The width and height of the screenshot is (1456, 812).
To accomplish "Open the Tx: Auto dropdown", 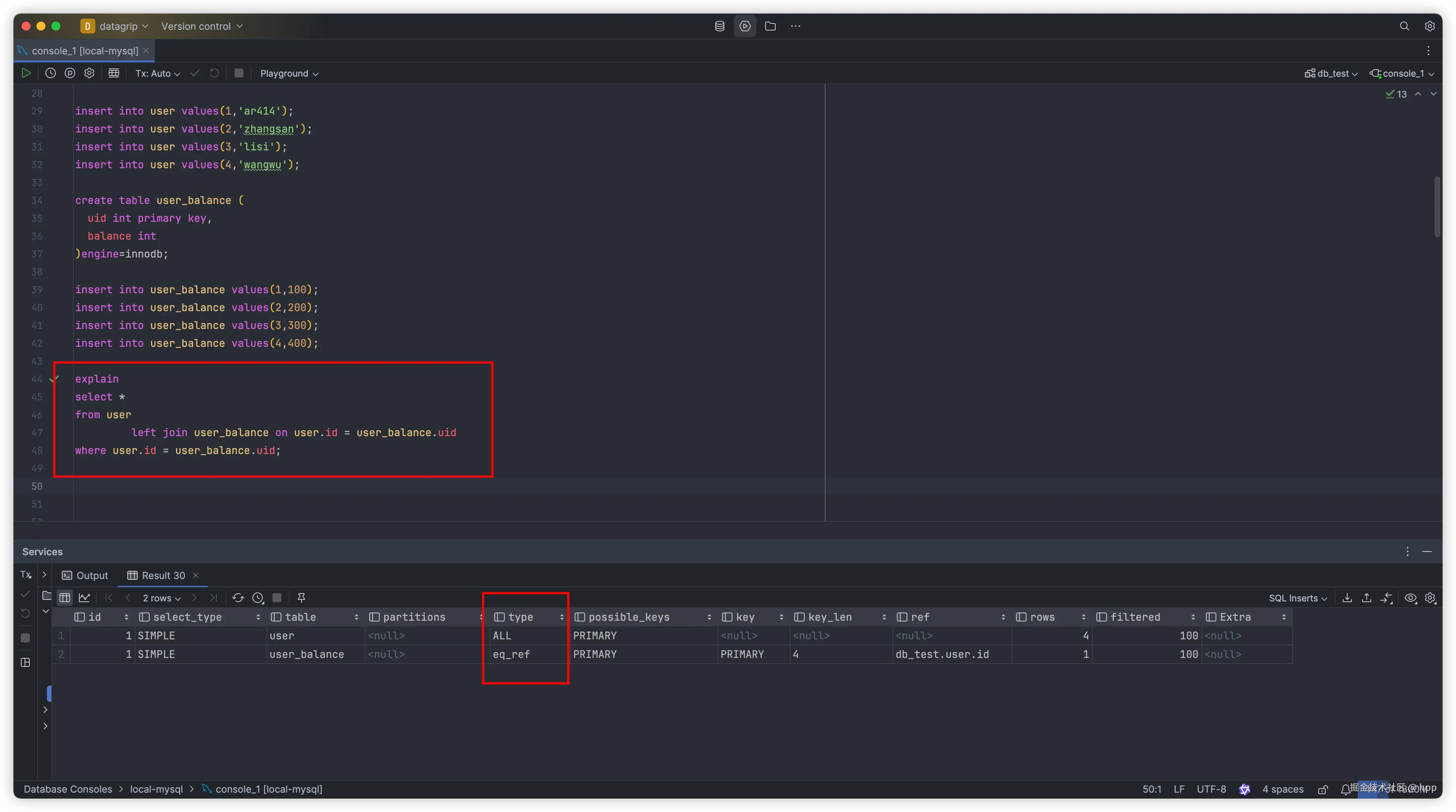I will pos(157,73).
